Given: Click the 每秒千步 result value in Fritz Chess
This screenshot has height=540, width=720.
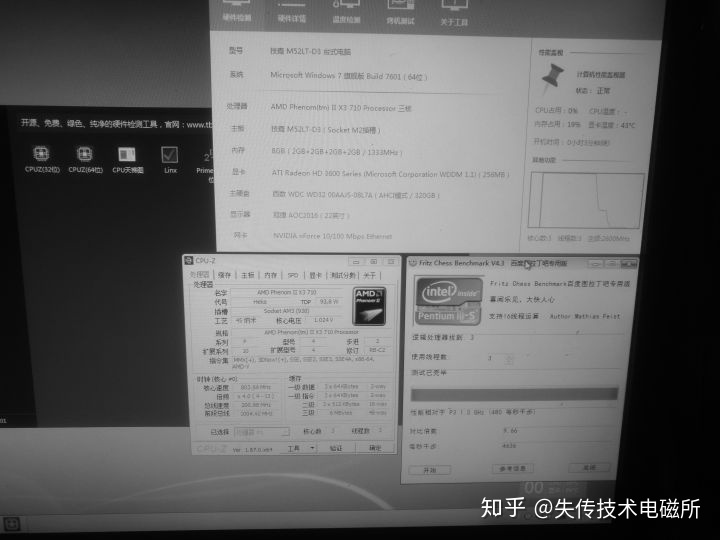Looking at the screenshot, I should click(509, 445).
